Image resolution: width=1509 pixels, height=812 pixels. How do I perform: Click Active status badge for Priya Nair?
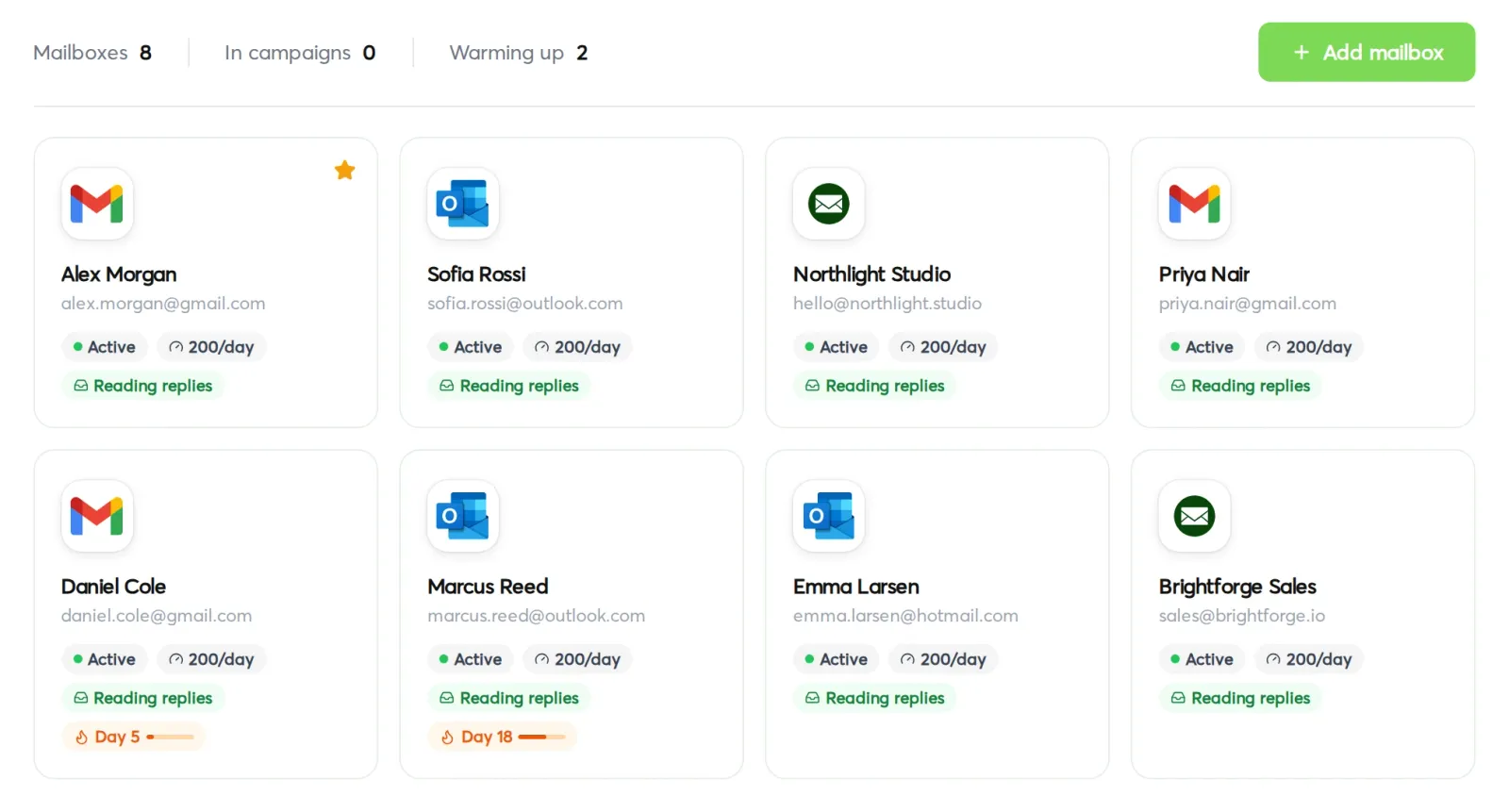1202,347
